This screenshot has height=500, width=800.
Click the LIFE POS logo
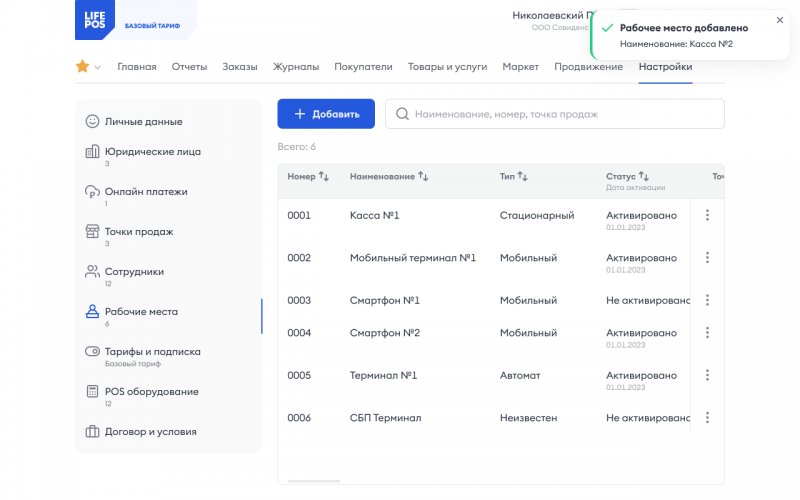click(96, 20)
